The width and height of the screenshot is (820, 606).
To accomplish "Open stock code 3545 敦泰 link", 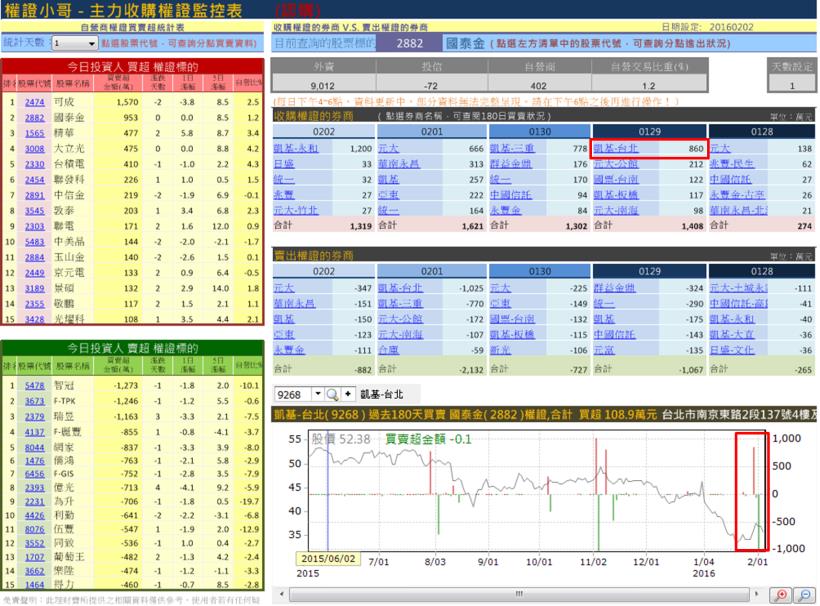I will [x=35, y=211].
